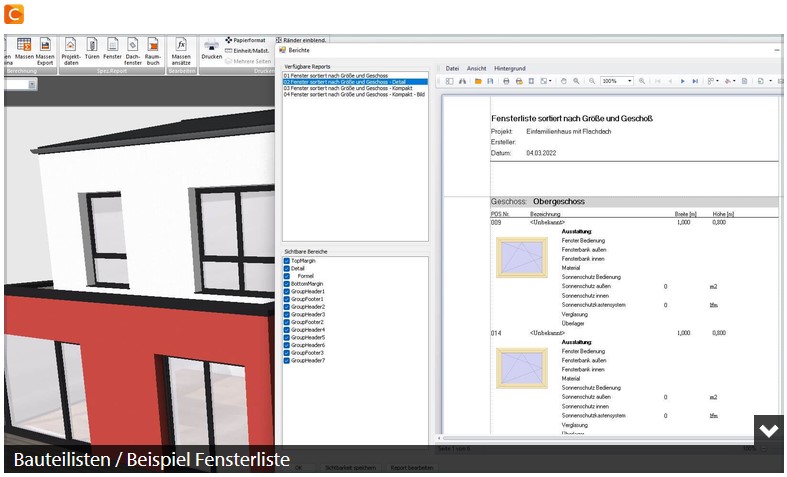Toggle the GroupHeader7 checkbox
The height and width of the screenshot is (477, 787).
(287, 361)
